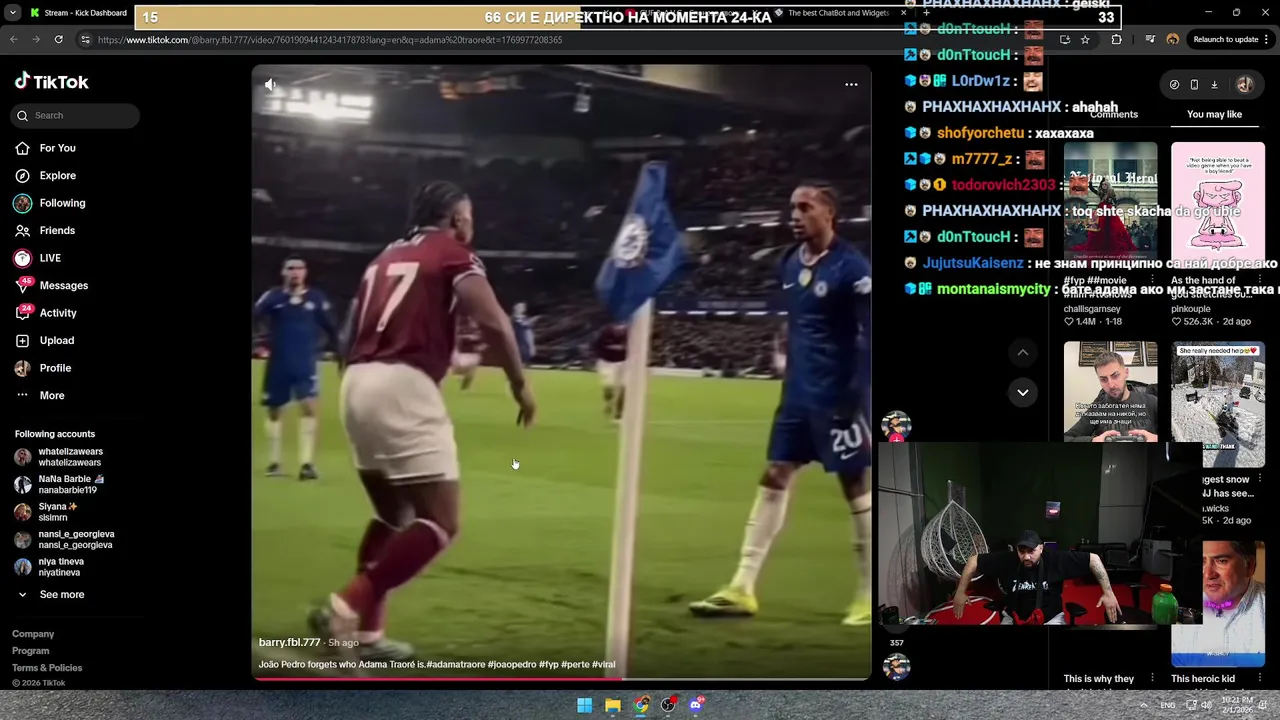
Task: Open new browser tab
Action: (x=926, y=13)
